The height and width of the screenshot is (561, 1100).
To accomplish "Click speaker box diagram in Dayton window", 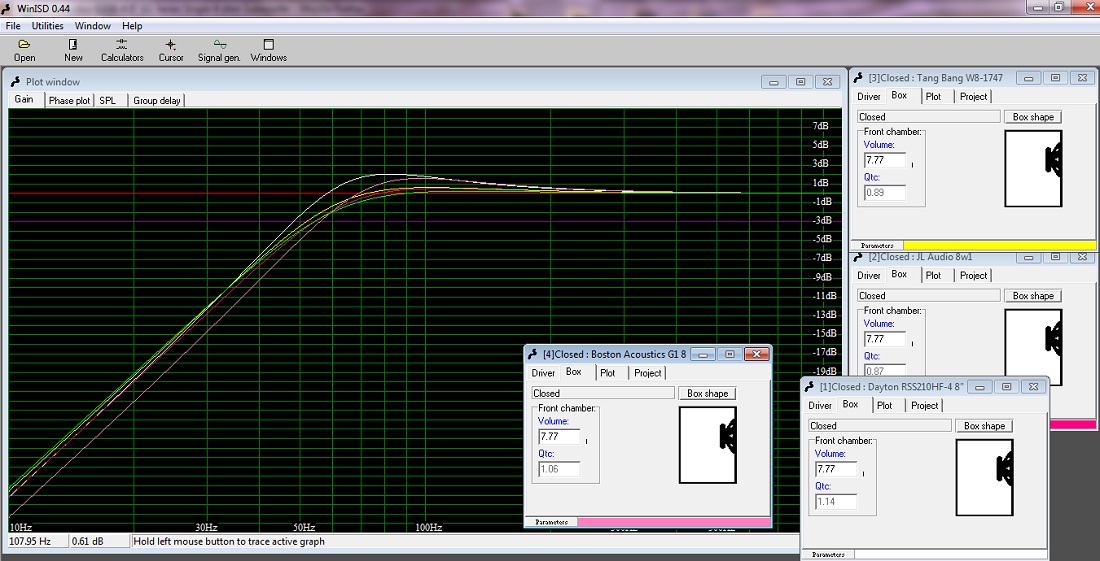I will [985, 478].
